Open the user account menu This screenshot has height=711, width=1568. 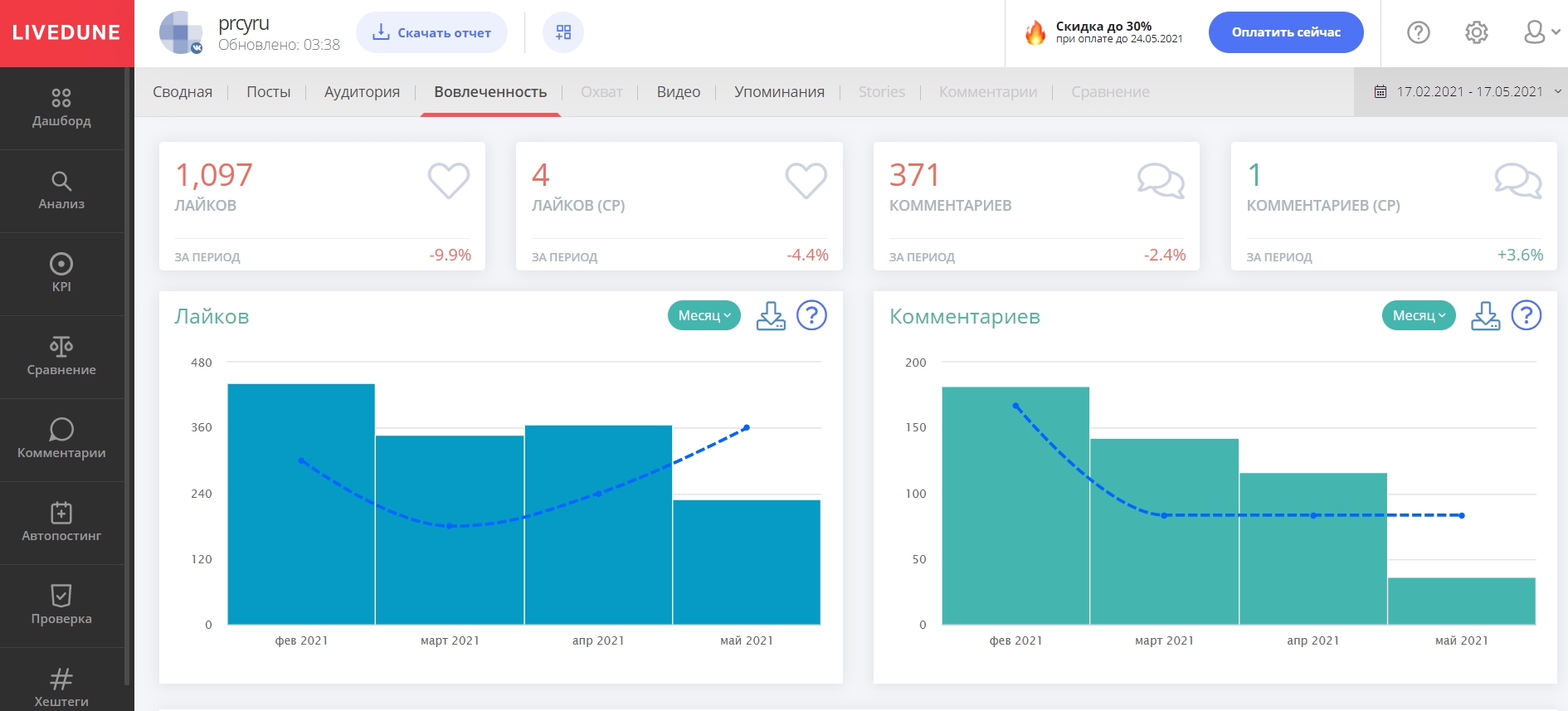click(1539, 32)
